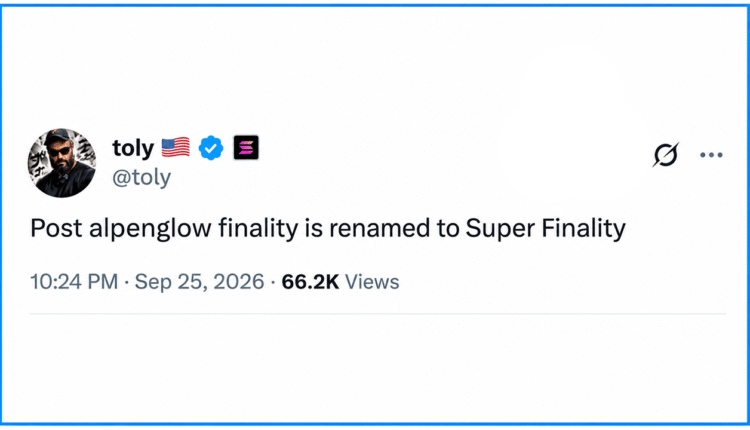Click the Solana affiliate badge
The width and height of the screenshot is (750, 430).
point(246,147)
